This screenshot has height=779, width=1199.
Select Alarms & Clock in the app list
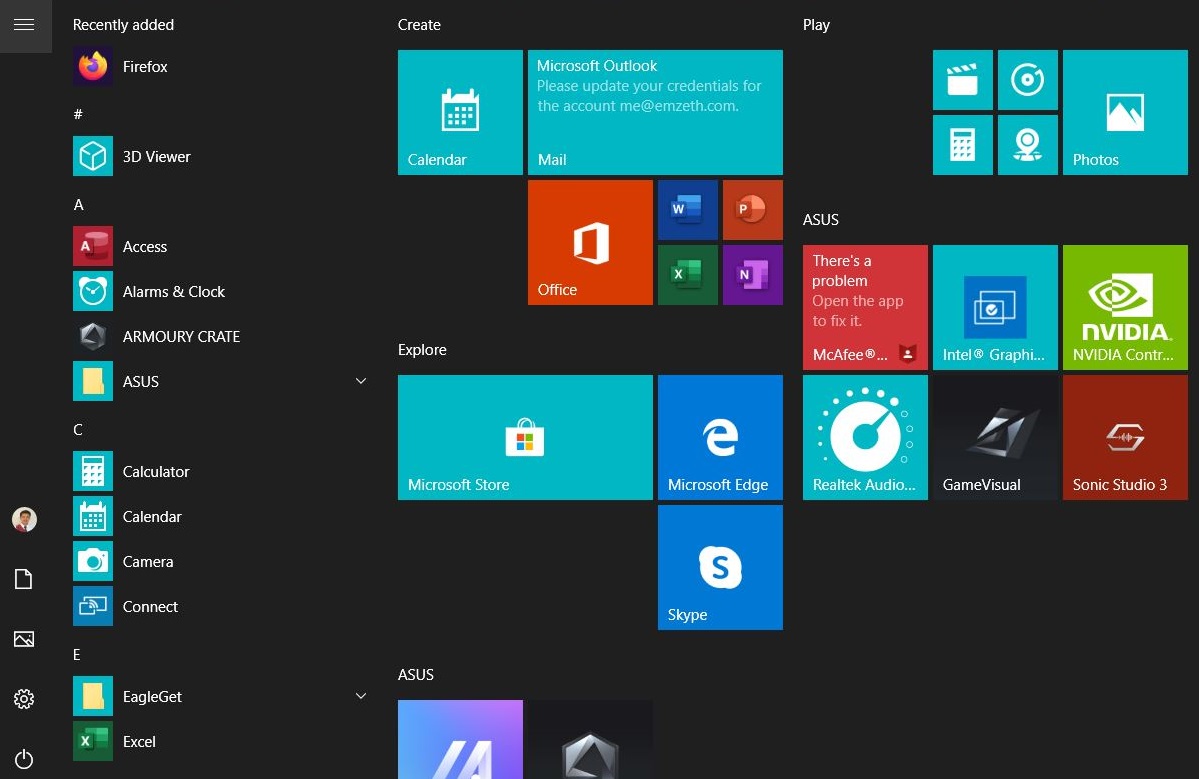pos(173,292)
